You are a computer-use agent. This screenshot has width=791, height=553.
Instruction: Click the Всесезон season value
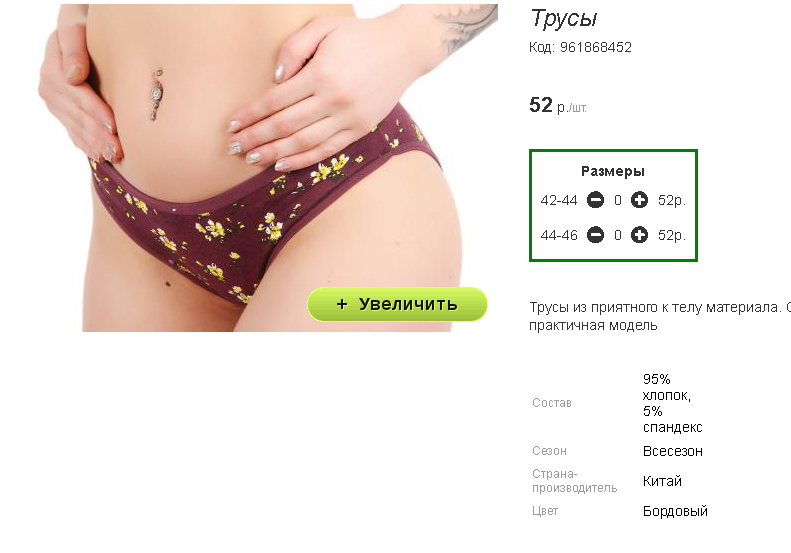[672, 451]
